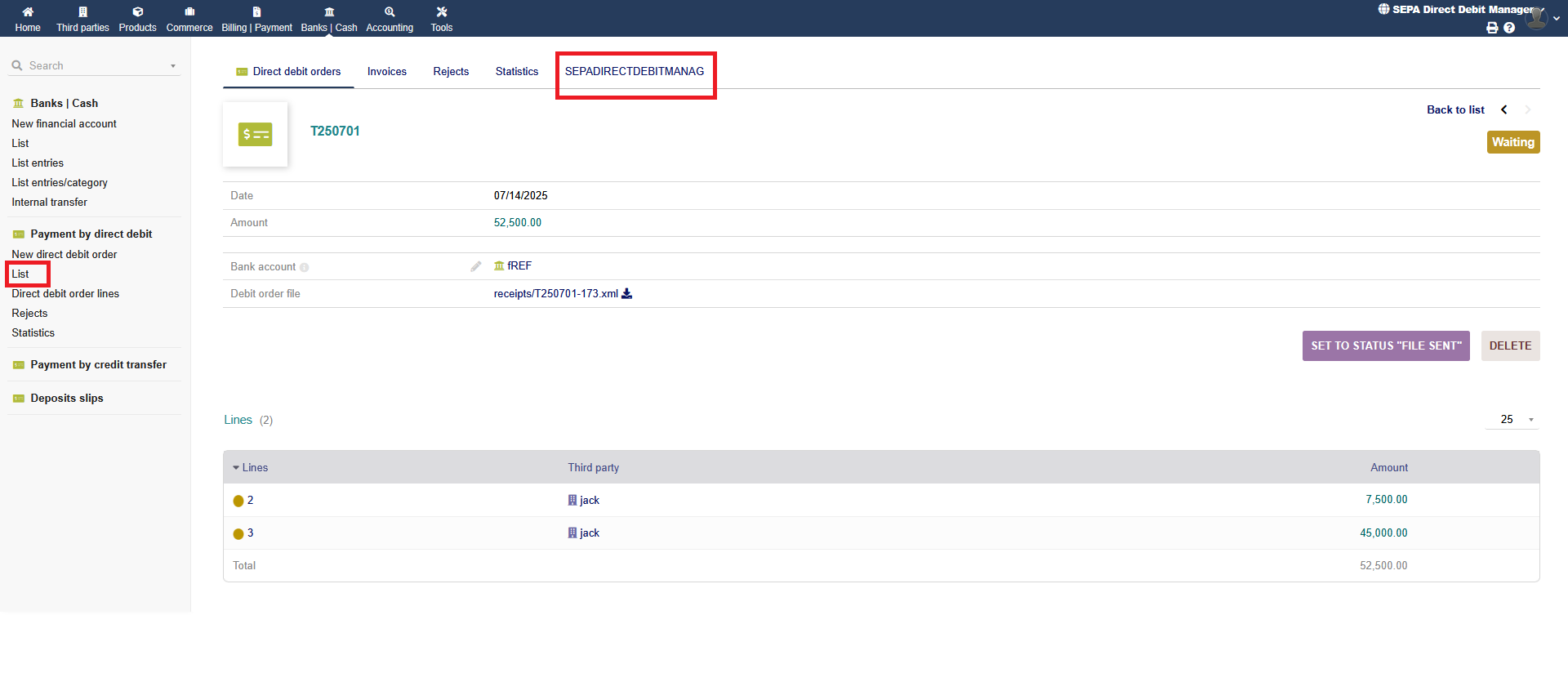1568x673 pixels.
Task: Click the print page icon
Action: pos(1492,28)
